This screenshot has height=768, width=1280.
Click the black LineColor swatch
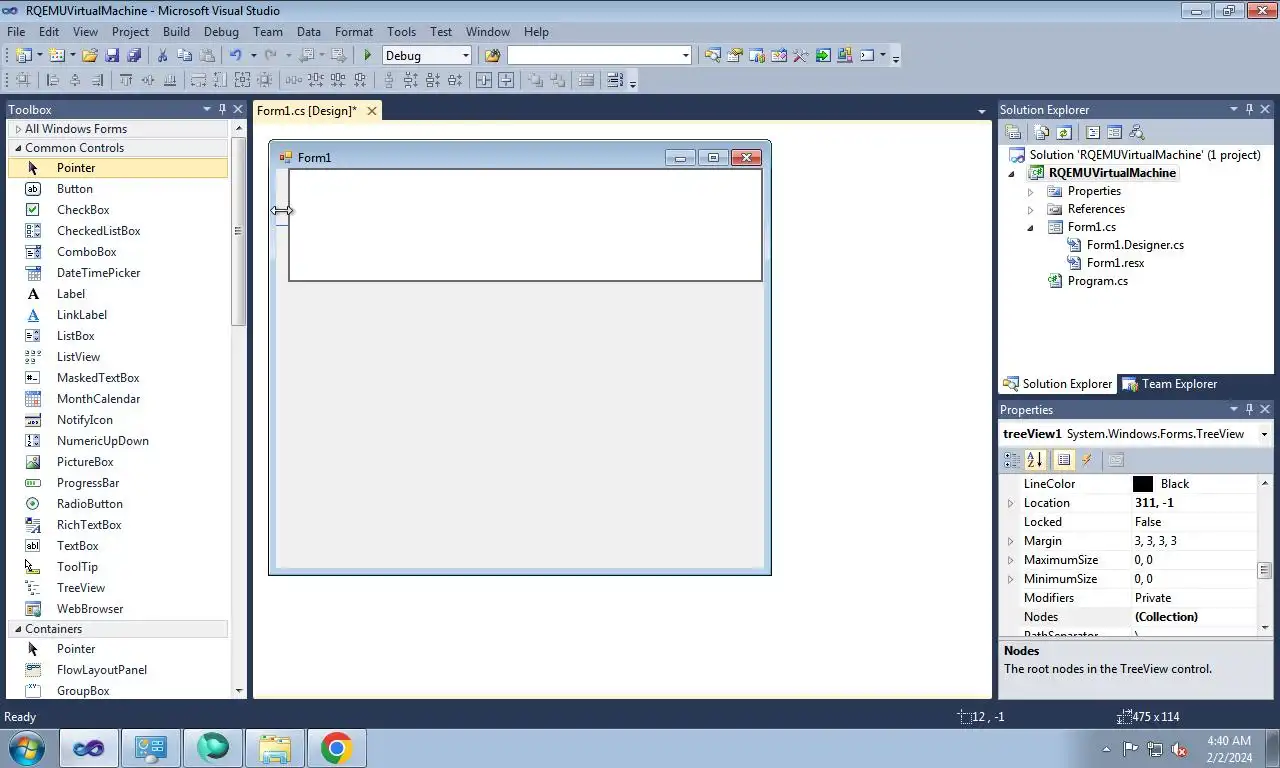pyautogui.click(x=1143, y=484)
